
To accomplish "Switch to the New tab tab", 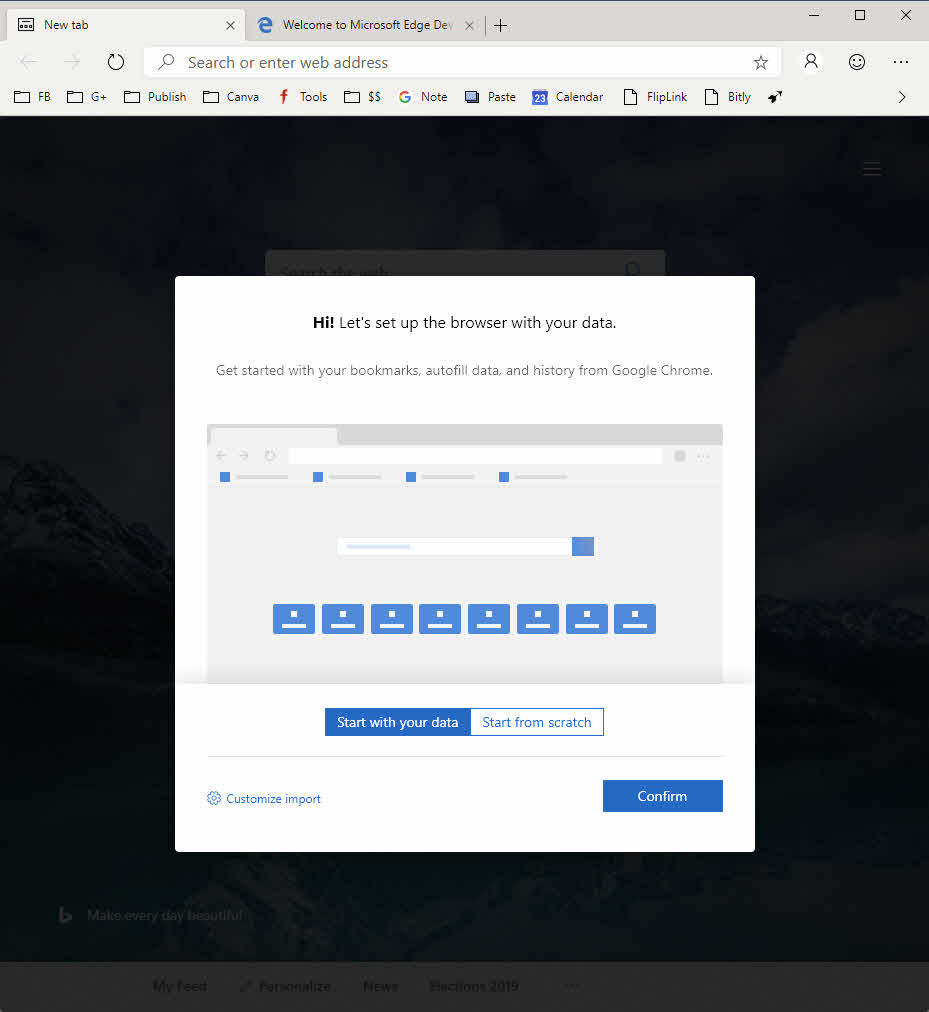I will coord(126,25).
